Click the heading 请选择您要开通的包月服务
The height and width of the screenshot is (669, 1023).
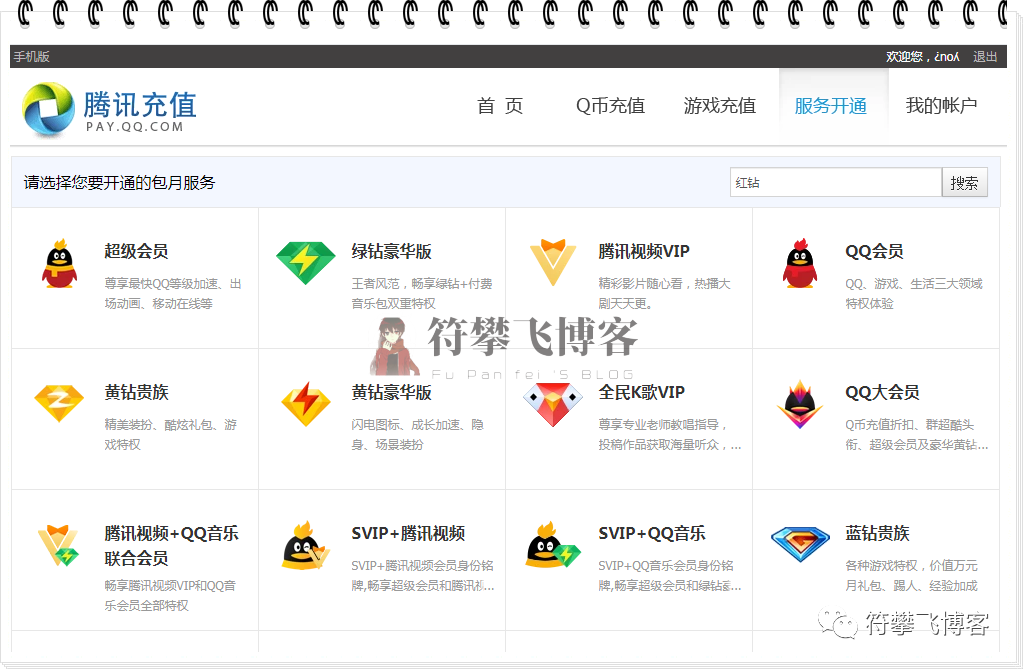pyautogui.click(x=119, y=183)
